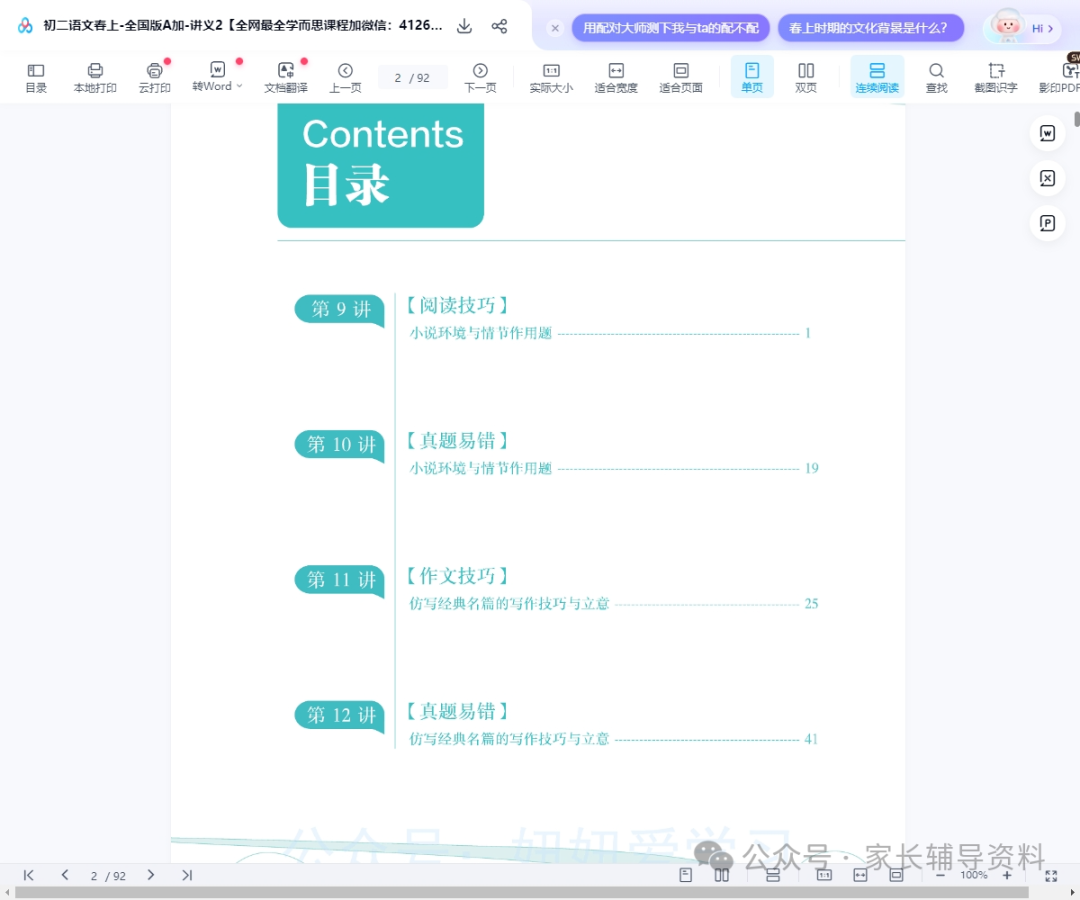Zoom in with the plus button
The height and width of the screenshot is (900, 1080).
coord(1006,875)
